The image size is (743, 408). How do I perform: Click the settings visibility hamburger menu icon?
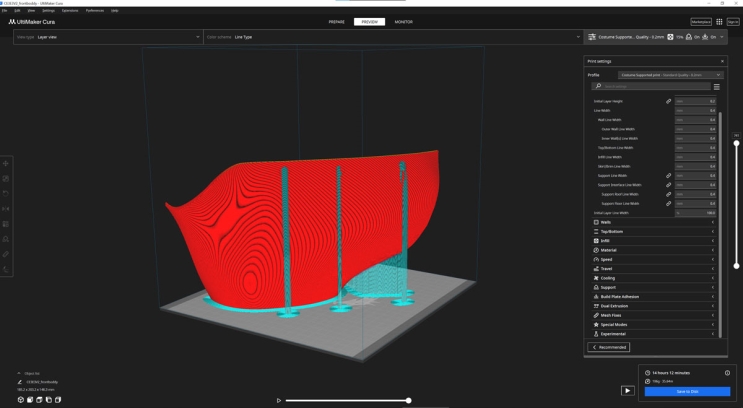[716, 87]
